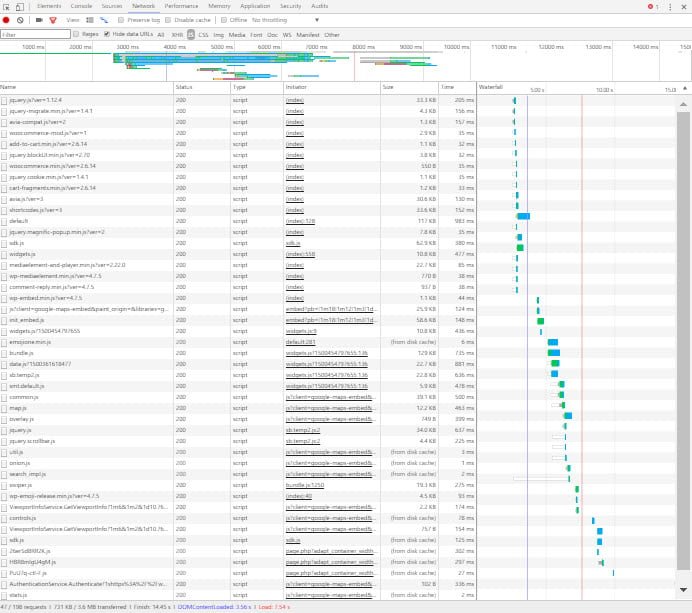This screenshot has height=613, width=692.
Task: Filter requests by XHR type
Action: pos(177,34)
